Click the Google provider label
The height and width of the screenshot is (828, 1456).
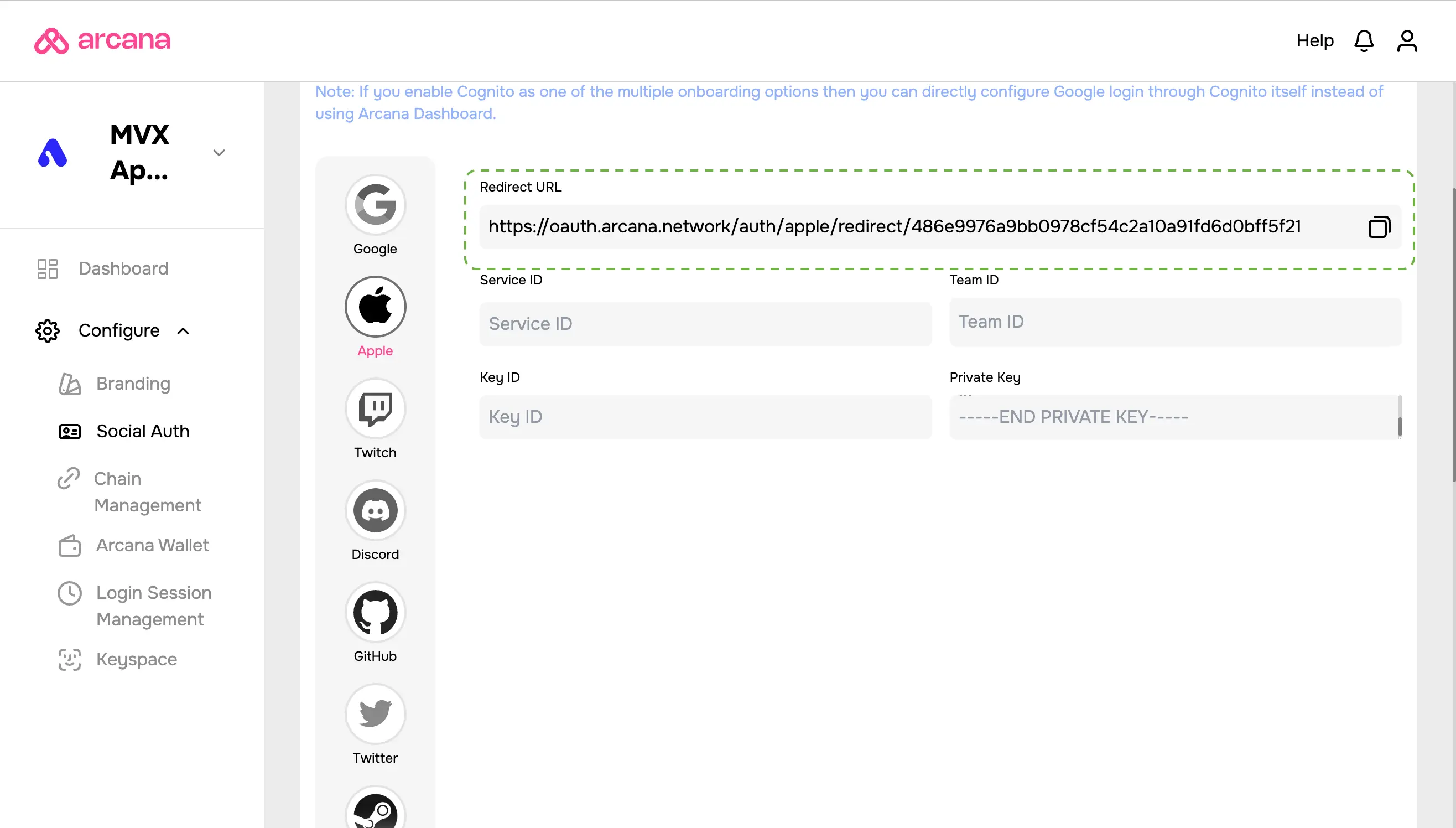click(x=375, y=249)
